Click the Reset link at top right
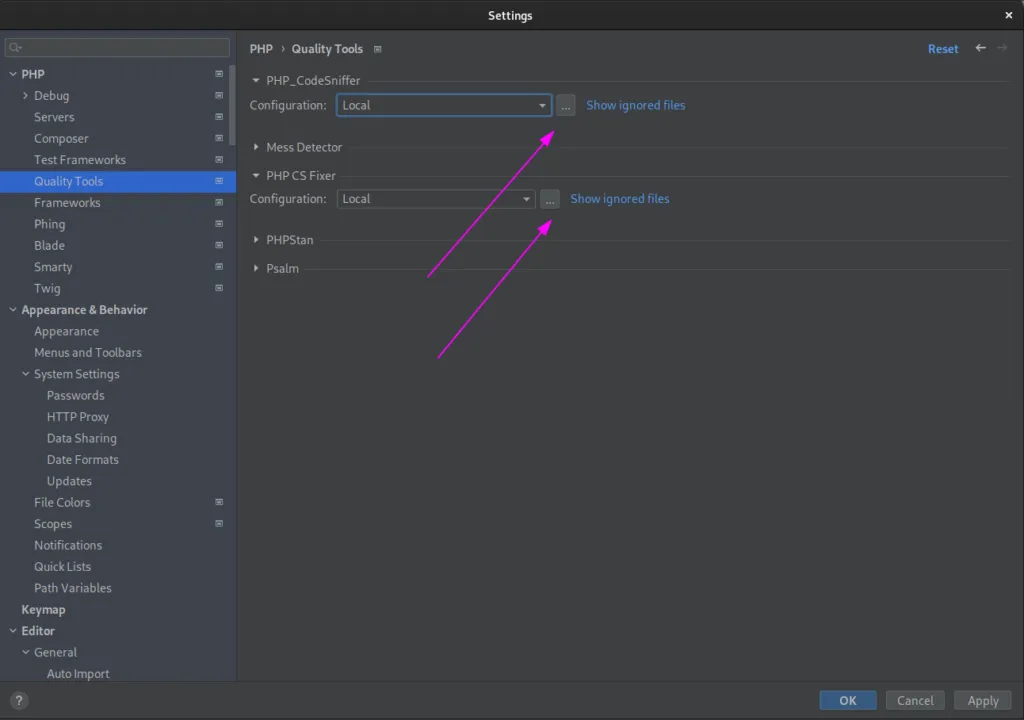This screenshot has height=720, width=1024. point(943,48)
